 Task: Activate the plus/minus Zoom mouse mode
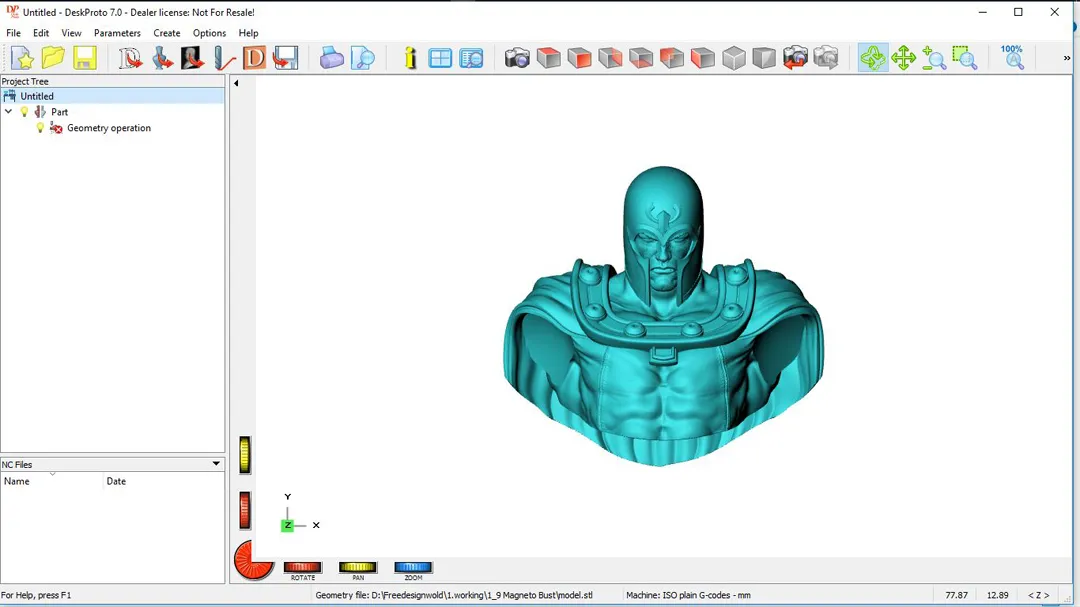coord(934,58)
